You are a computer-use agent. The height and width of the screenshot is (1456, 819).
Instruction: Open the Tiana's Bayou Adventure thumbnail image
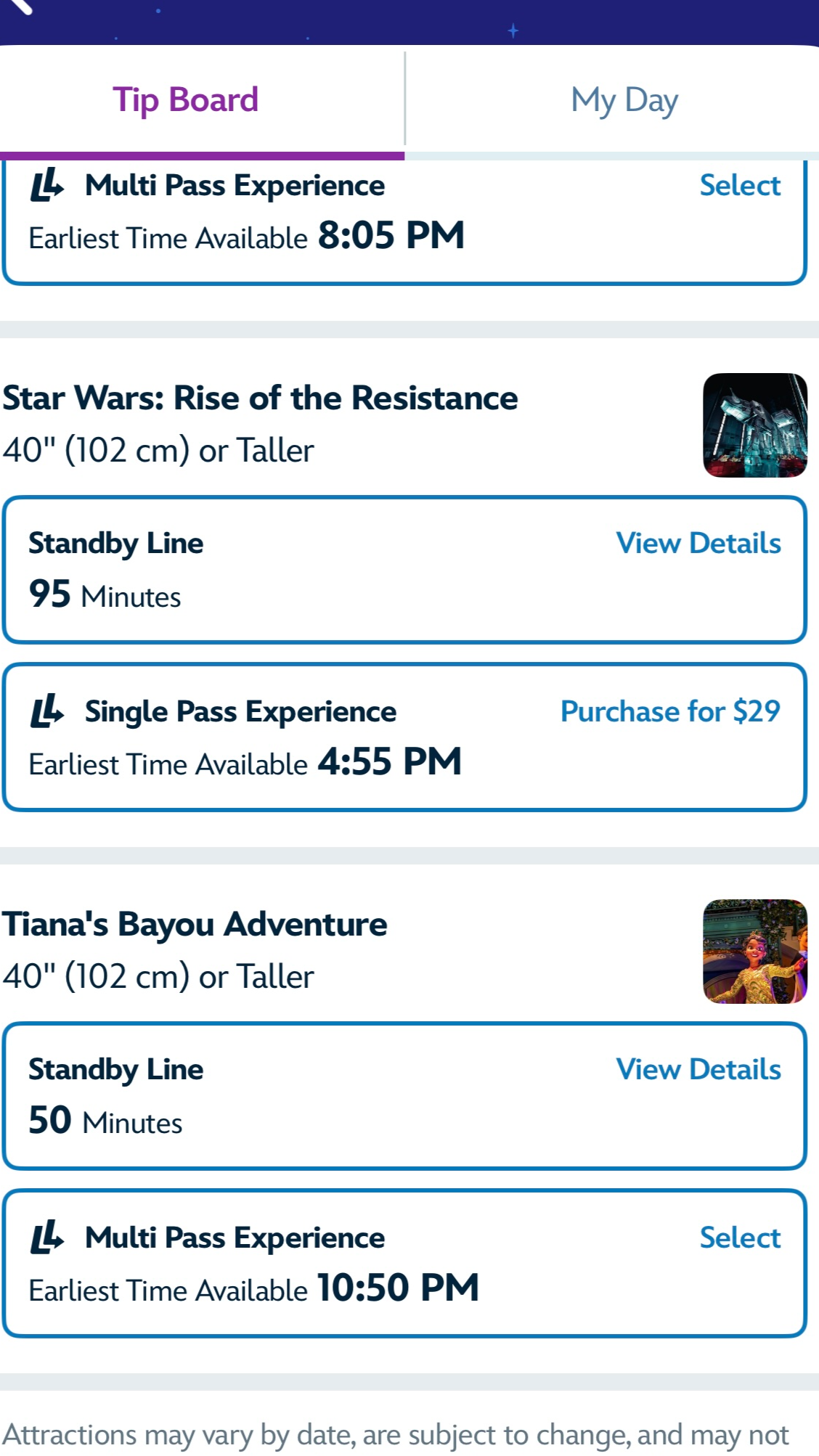[x=754, y=952]
